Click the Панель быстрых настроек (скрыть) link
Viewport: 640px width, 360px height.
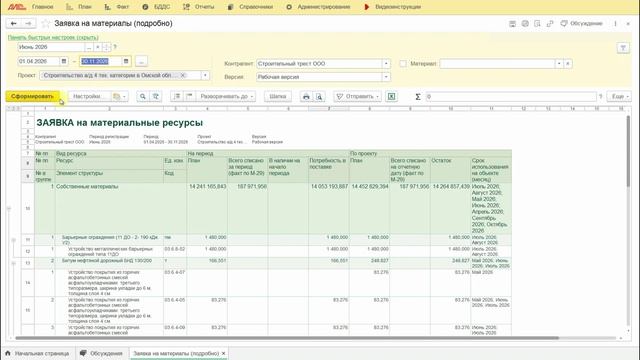(x=53, y=38)
